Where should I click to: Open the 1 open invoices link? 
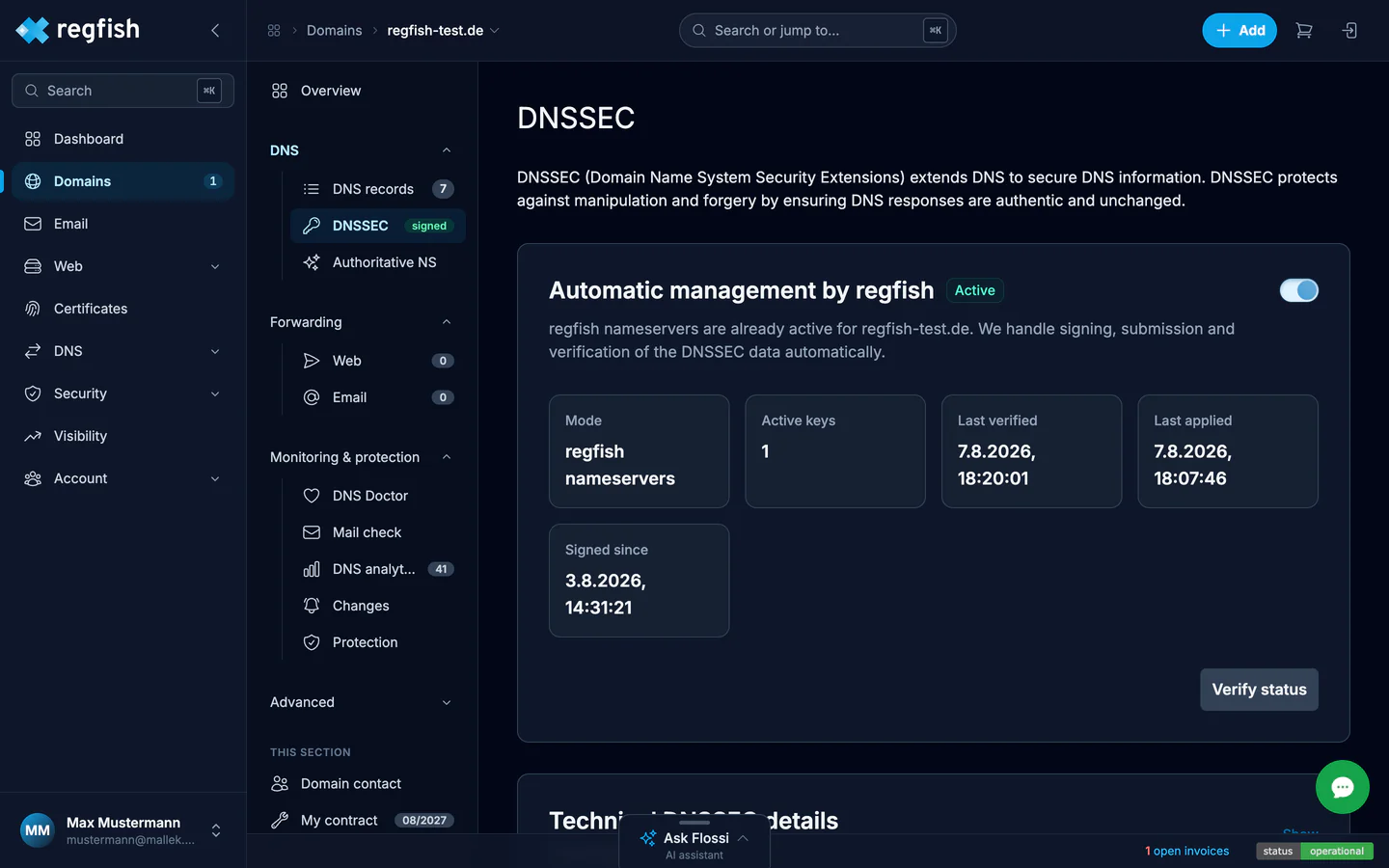(x=1187, y=851)
